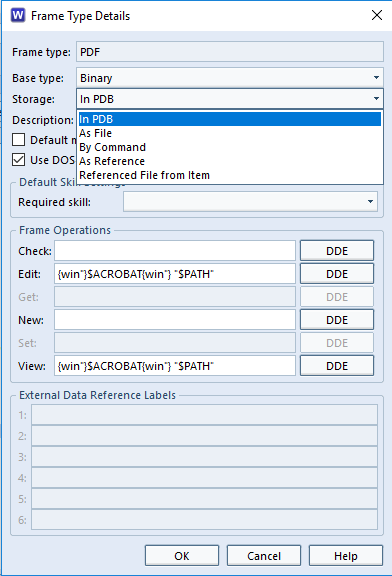The image size is (392, 576).
Task: Click the View operation command field
Action: [175, 366]
